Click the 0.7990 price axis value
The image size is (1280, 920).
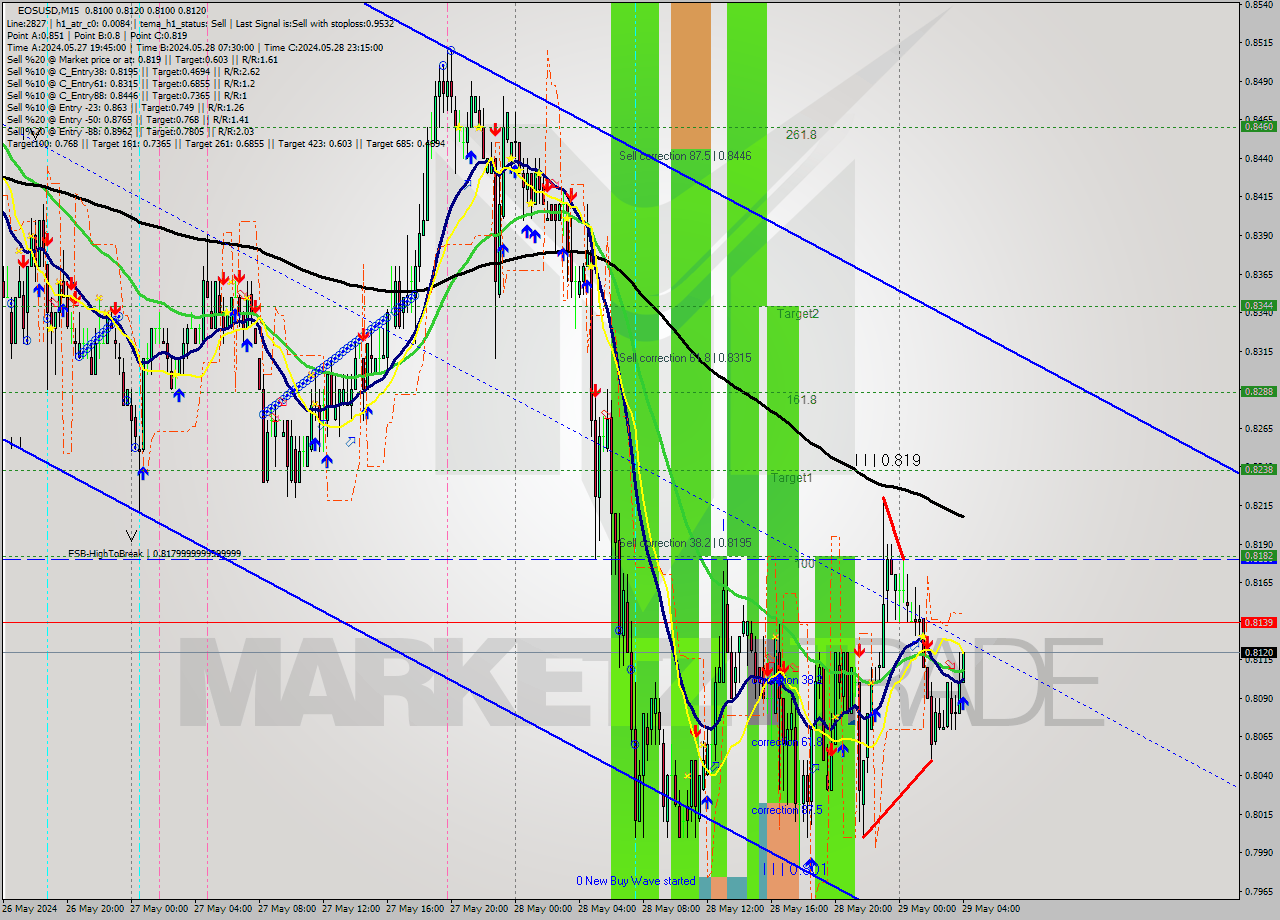1258,853
